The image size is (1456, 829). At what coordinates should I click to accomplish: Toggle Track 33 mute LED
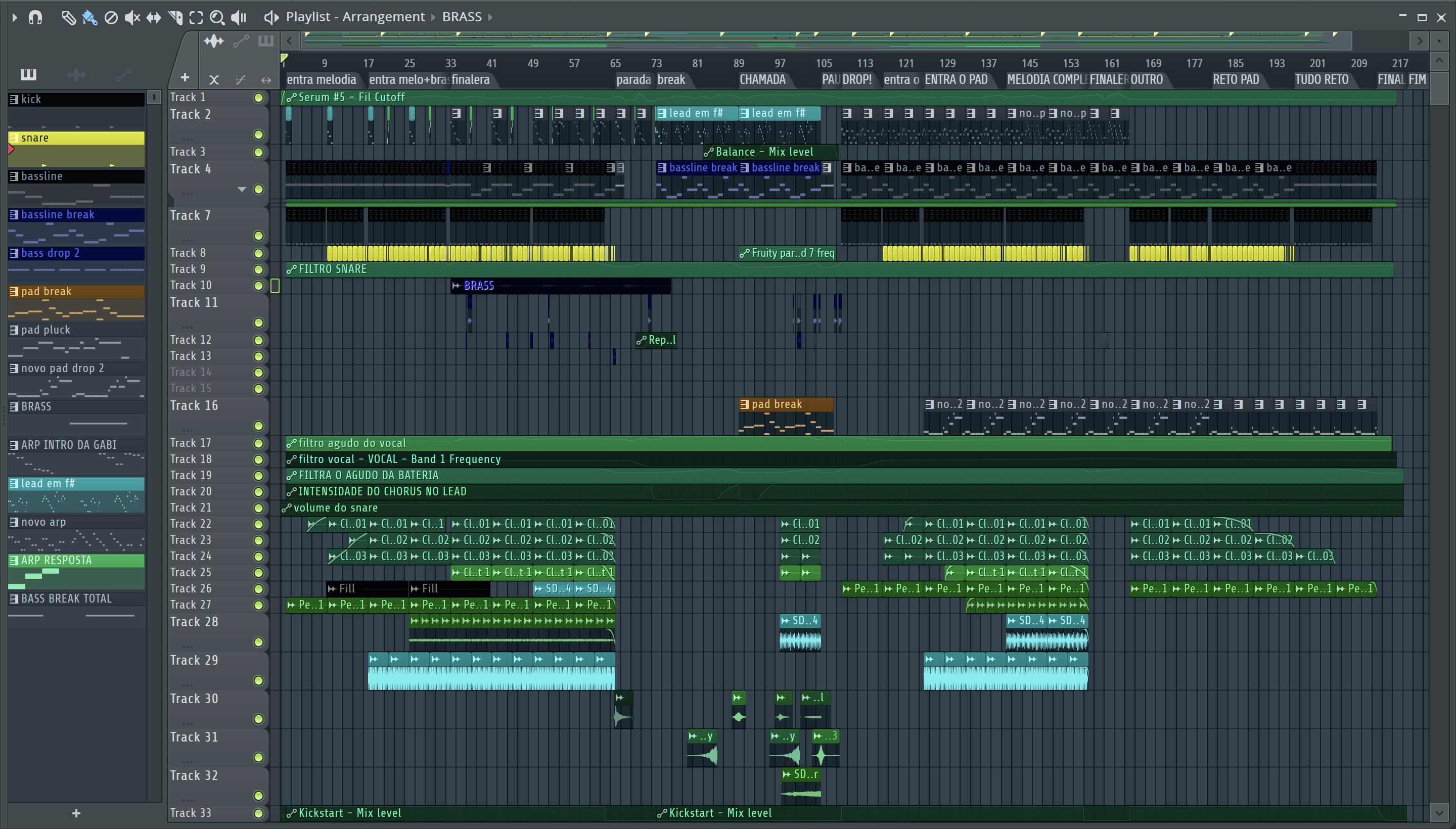coord(258,814)
